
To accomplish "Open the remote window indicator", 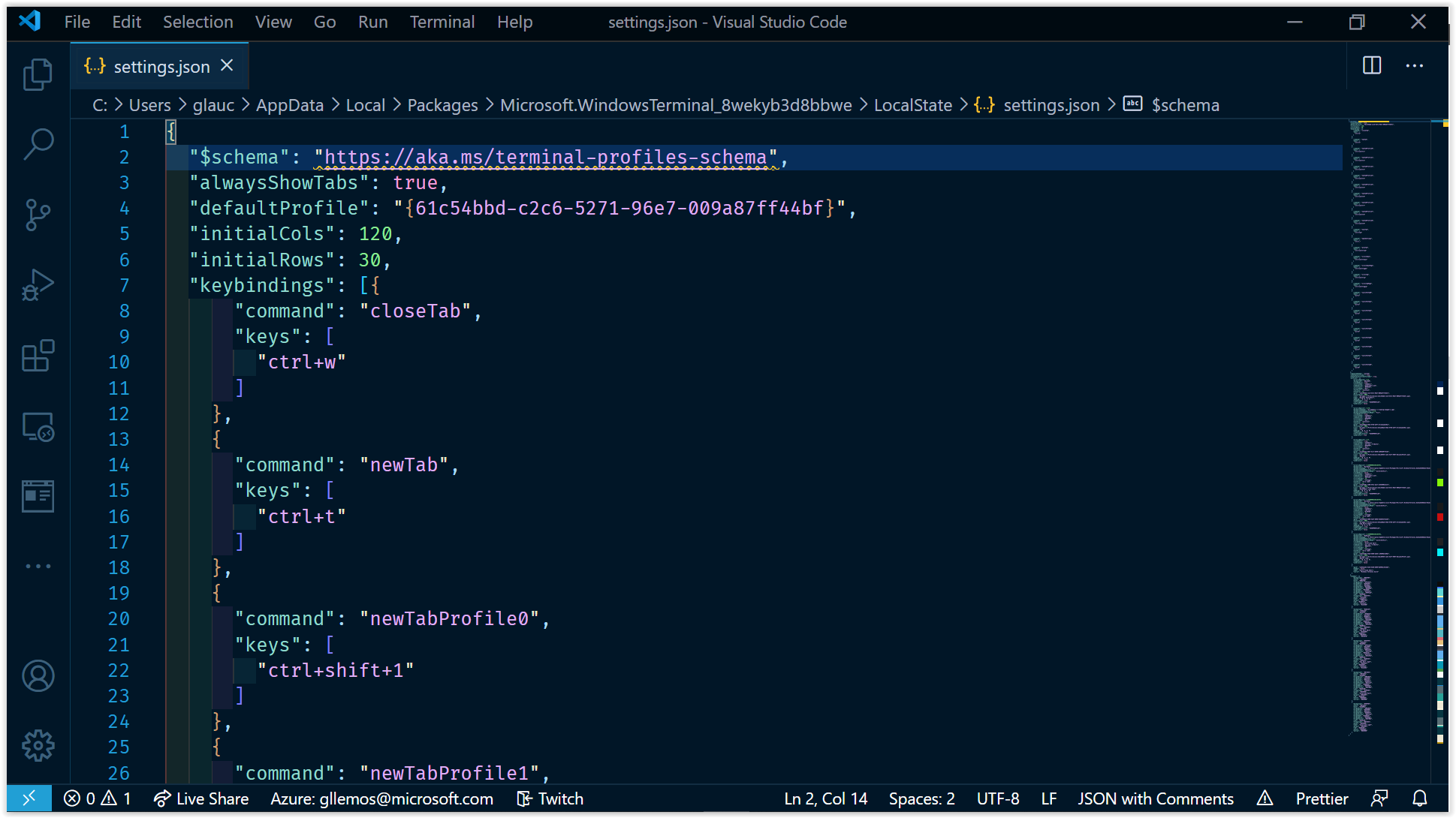I will (29, 798).
